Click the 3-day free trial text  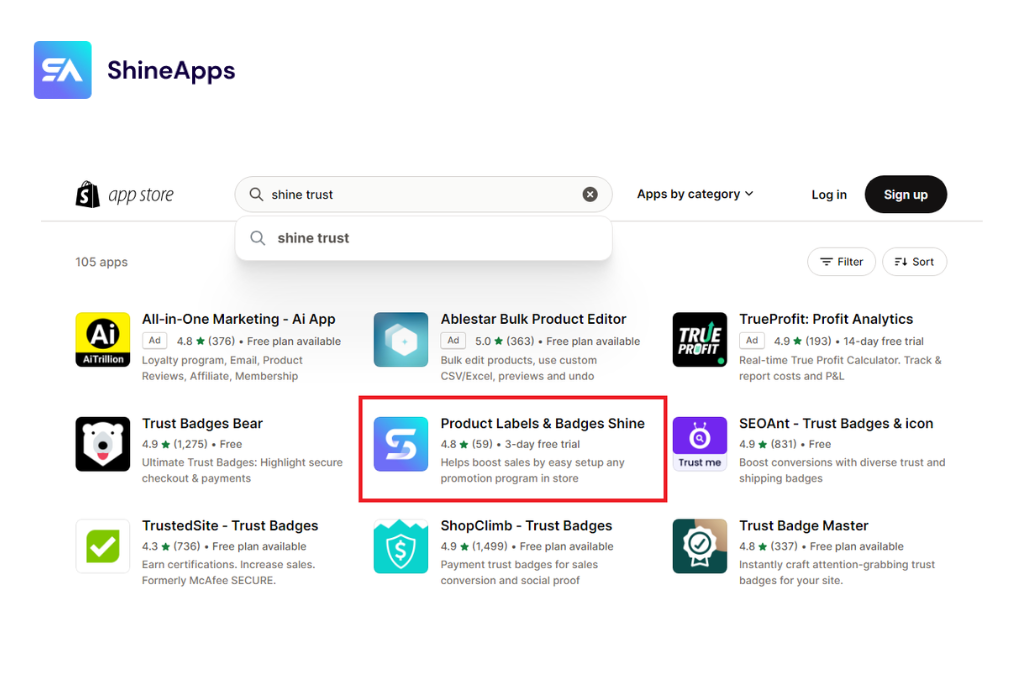click(x=542, y=444)
